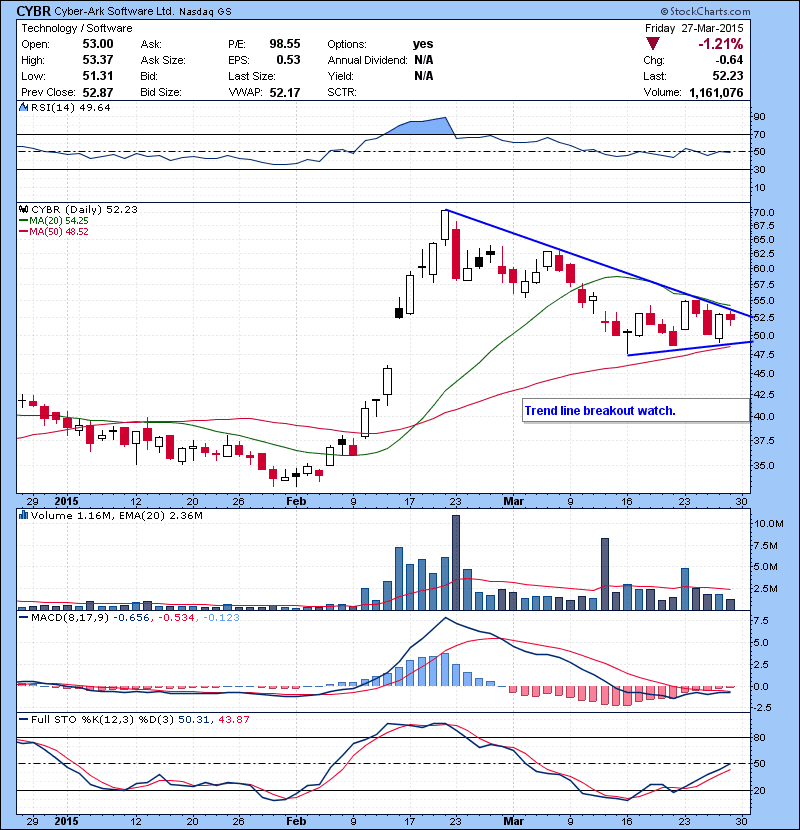This screenshot has height=830, width=800.
Task: Click the 10.0M volume axis label
Action: (769, 524)
